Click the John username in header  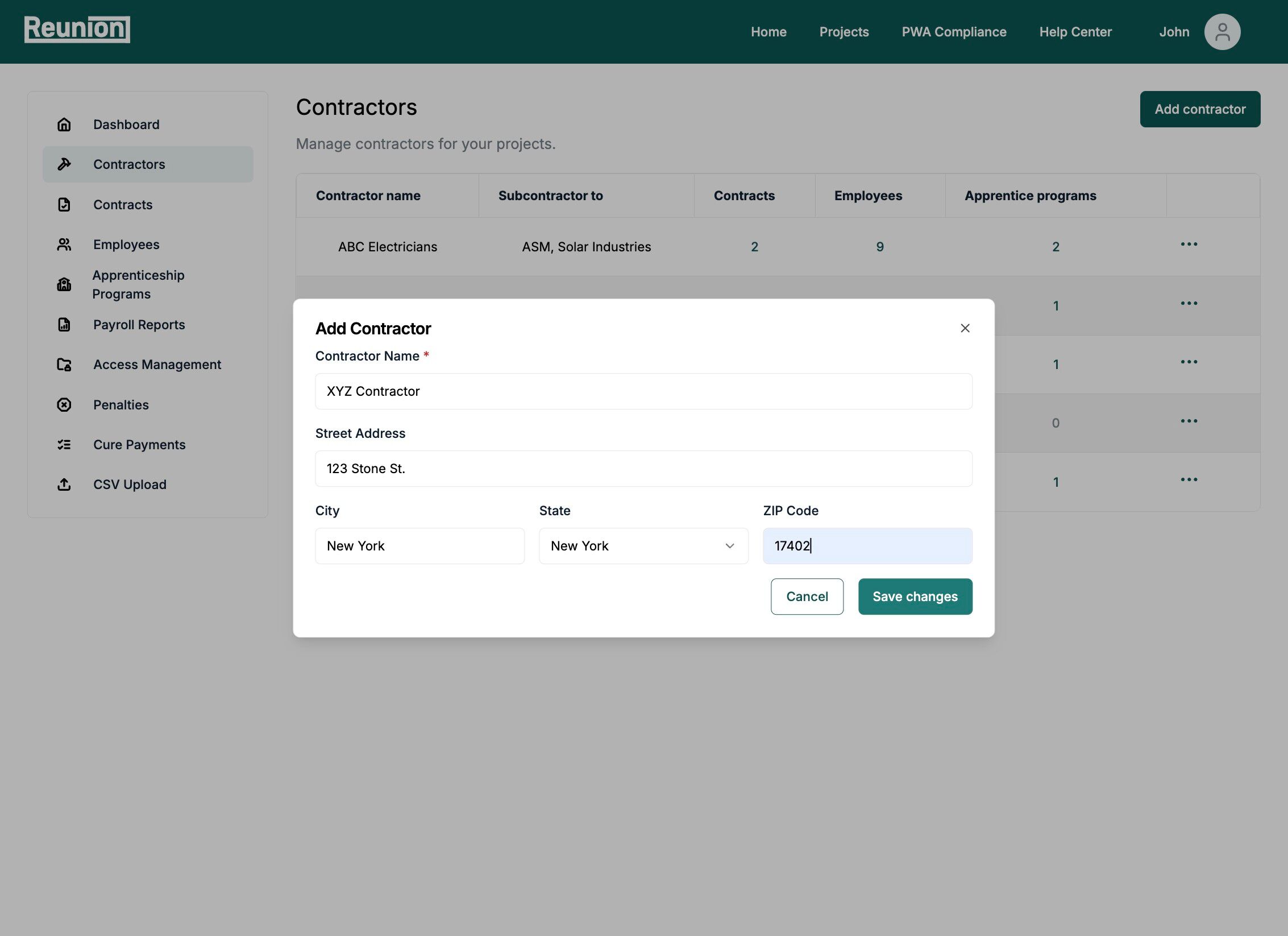tap(1174, 32)
